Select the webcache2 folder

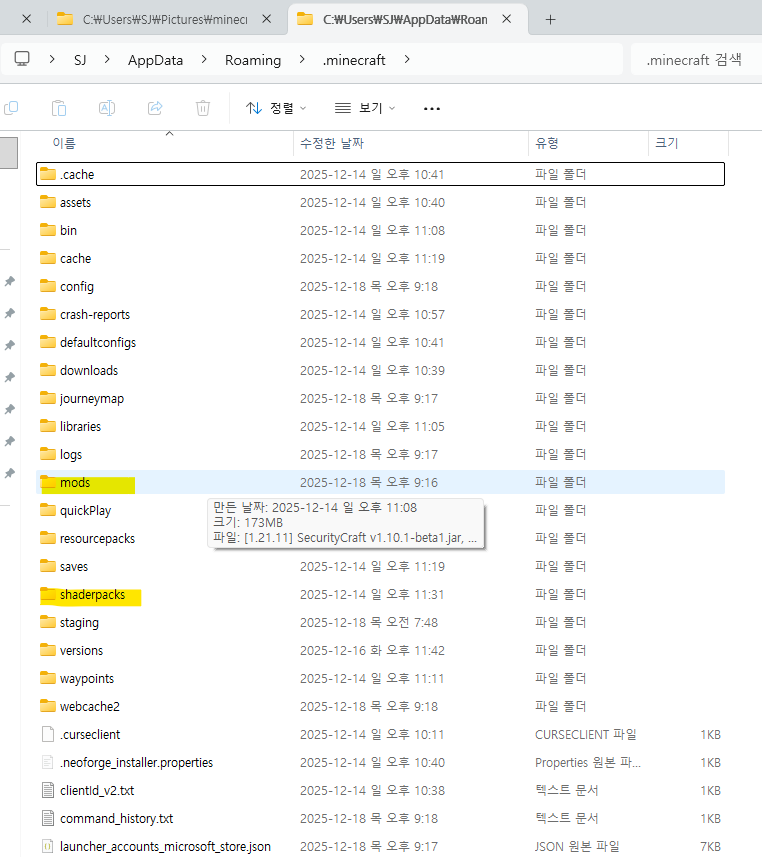point(380,706)
